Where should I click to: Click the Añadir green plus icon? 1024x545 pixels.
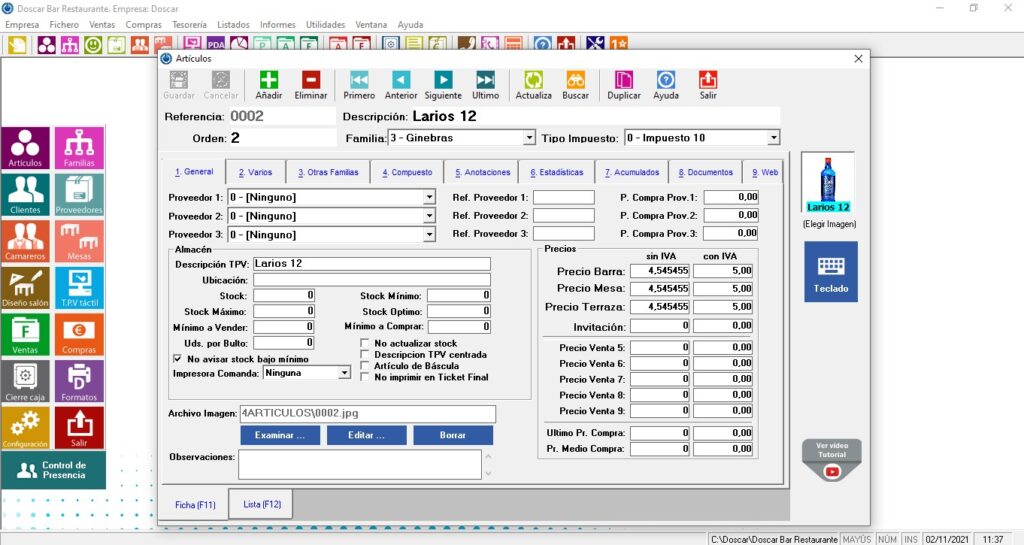(268, 81)
